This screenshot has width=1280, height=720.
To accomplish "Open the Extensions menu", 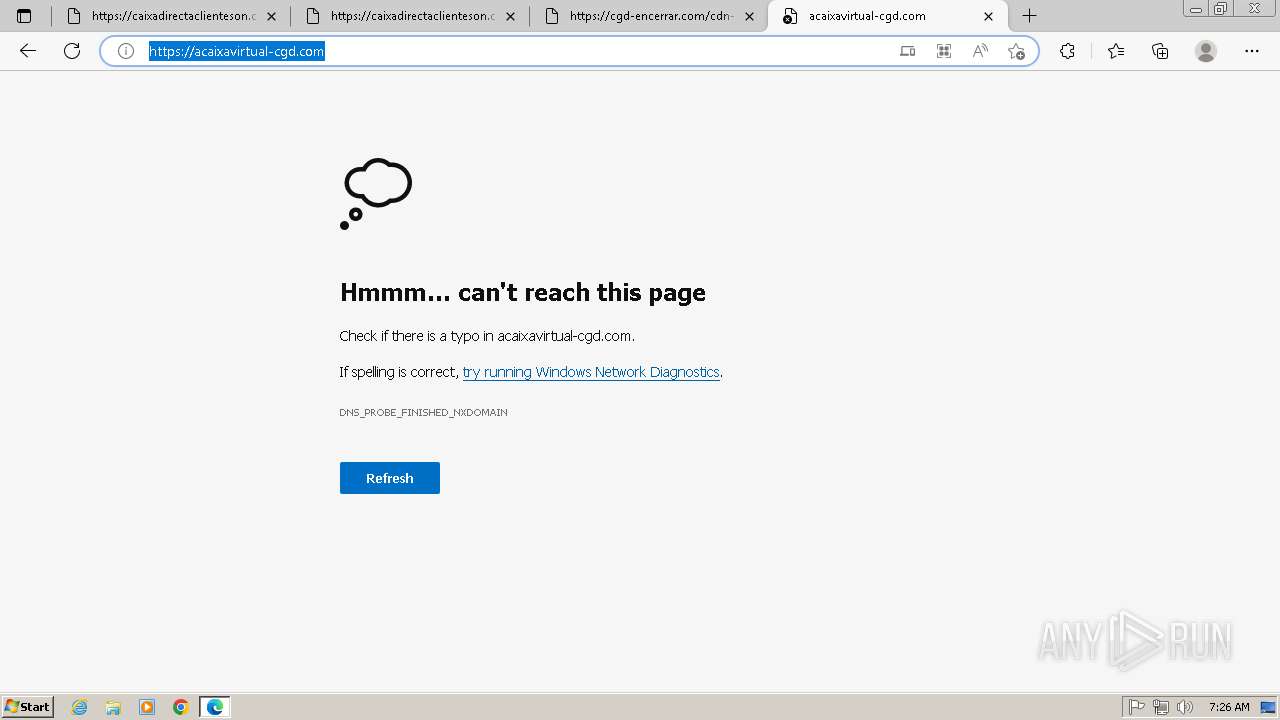I will (x=1067, y=51).
